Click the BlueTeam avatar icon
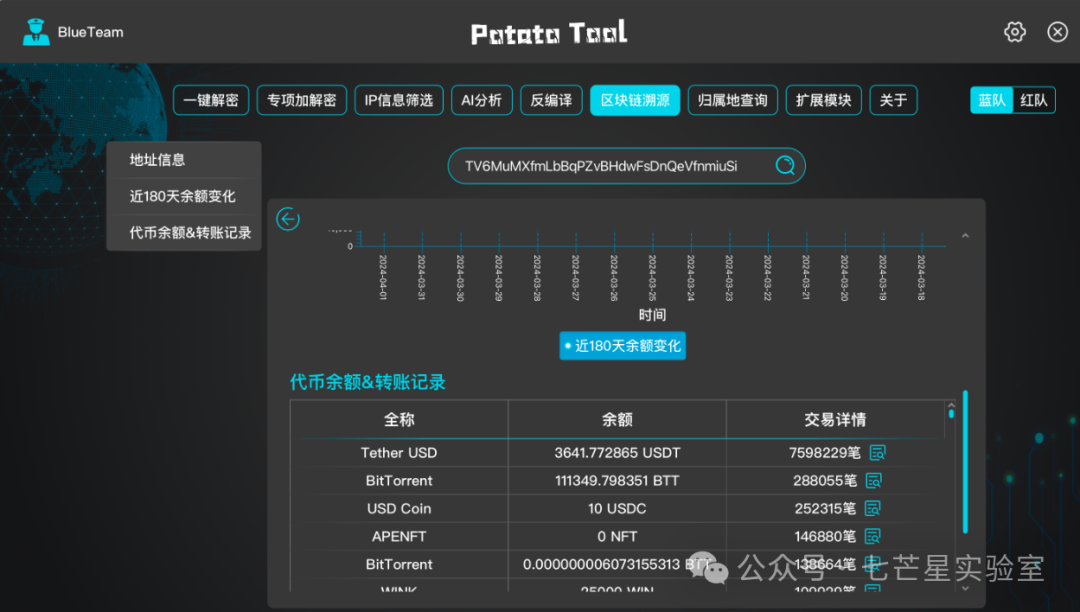Screen dimensions: 1080x612 tap(36, 32)
